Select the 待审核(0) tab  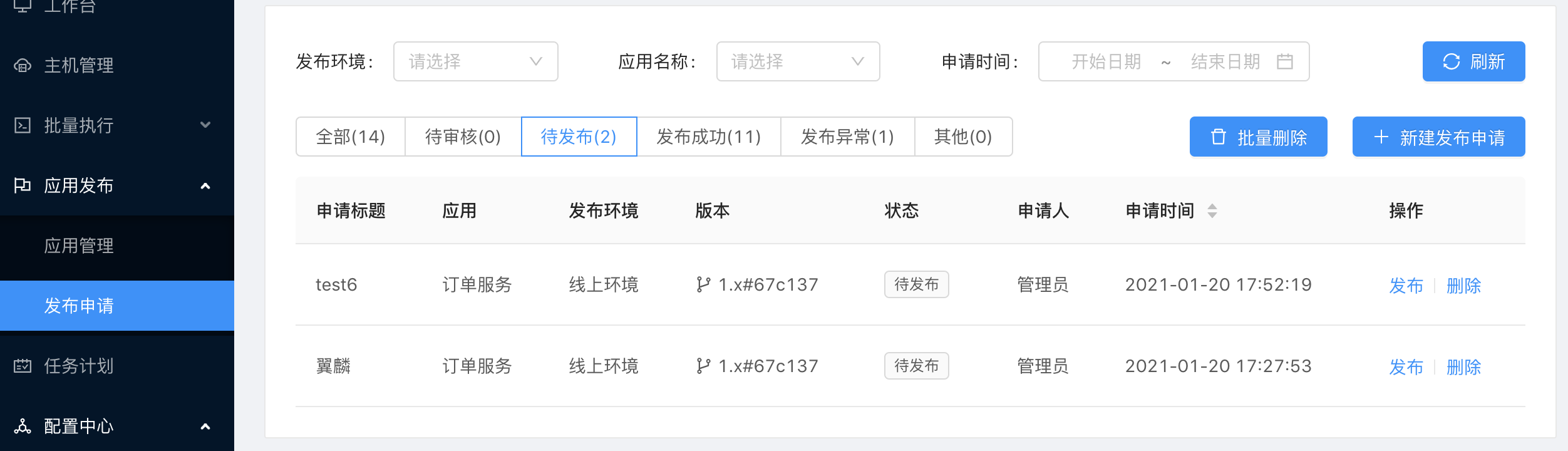pyautogui.click(x=463, y=137)
